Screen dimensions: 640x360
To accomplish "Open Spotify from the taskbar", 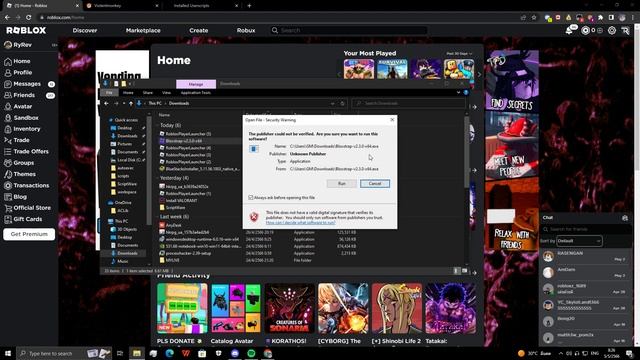I will (251, 353).
